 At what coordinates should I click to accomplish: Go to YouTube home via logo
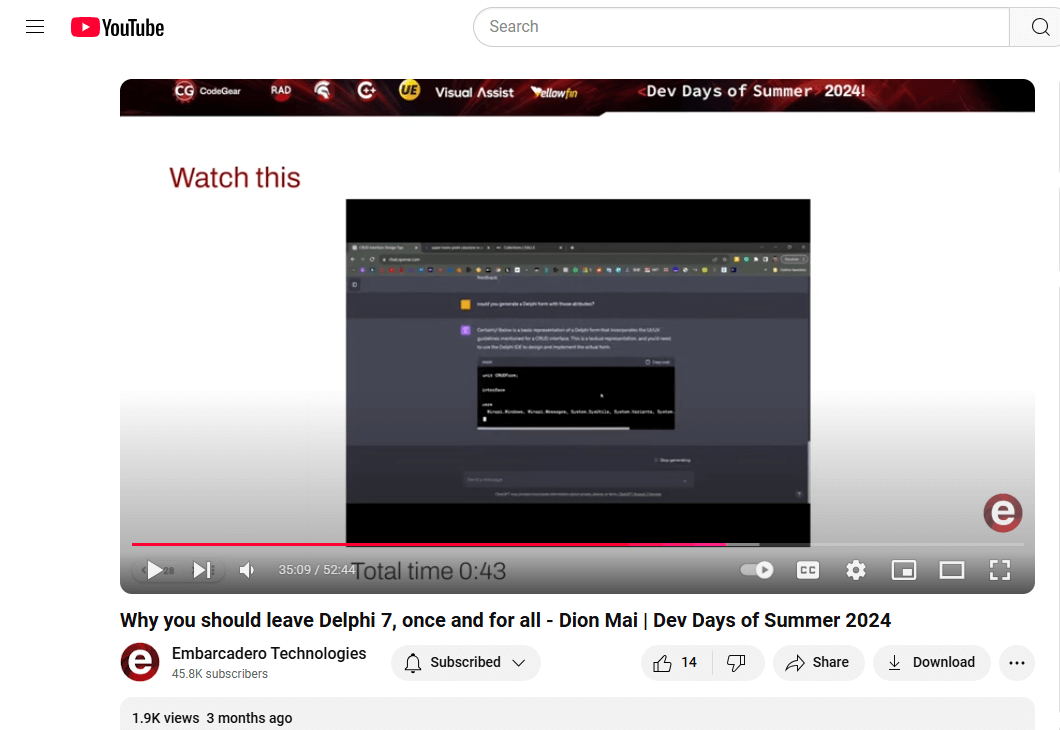click(118, 27)
